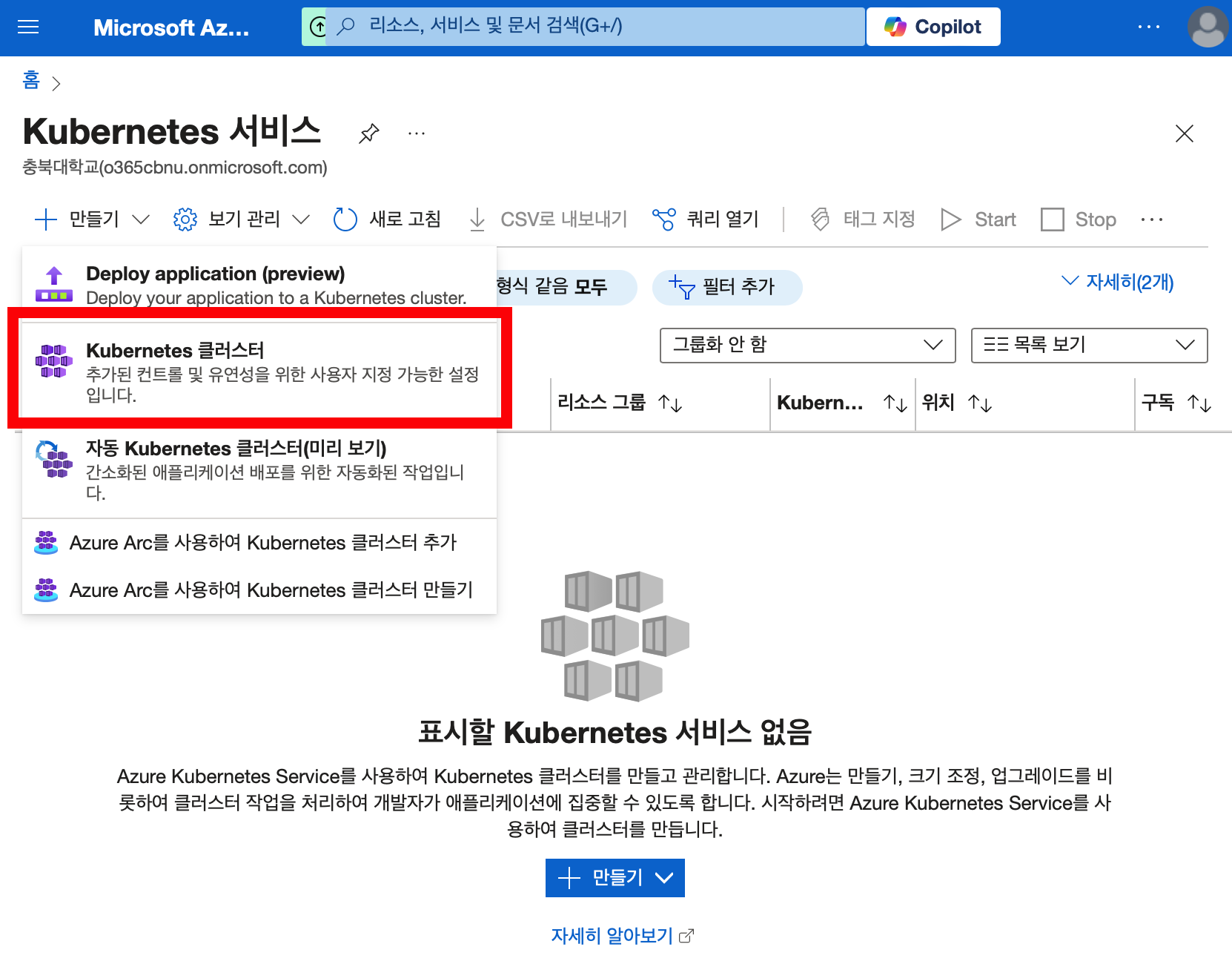
Task: Click the 쿼리 열기 query icon
Action: (664, 219)
